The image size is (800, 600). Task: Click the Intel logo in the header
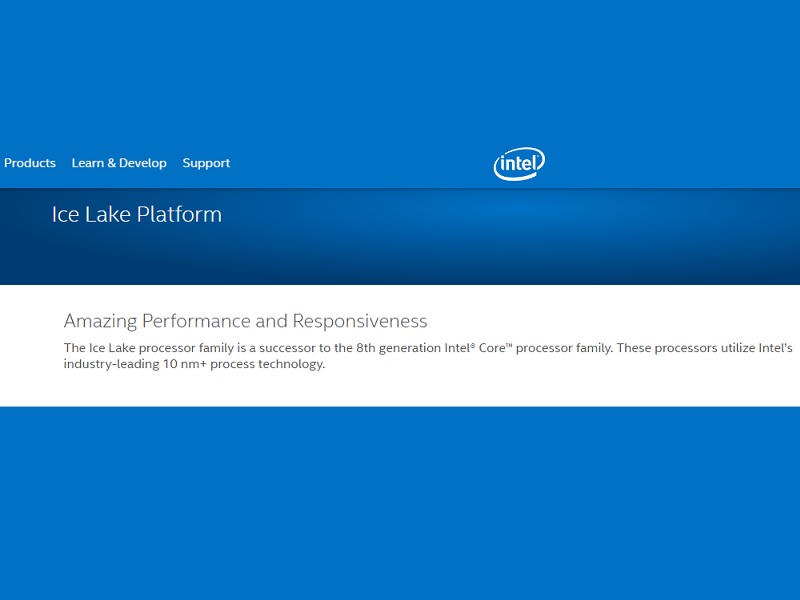tap(520, 162)
